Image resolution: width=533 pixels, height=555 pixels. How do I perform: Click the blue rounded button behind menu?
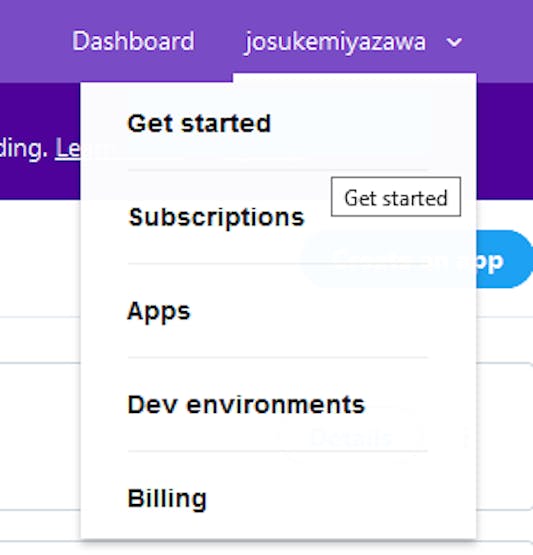[x=504, y=259]
